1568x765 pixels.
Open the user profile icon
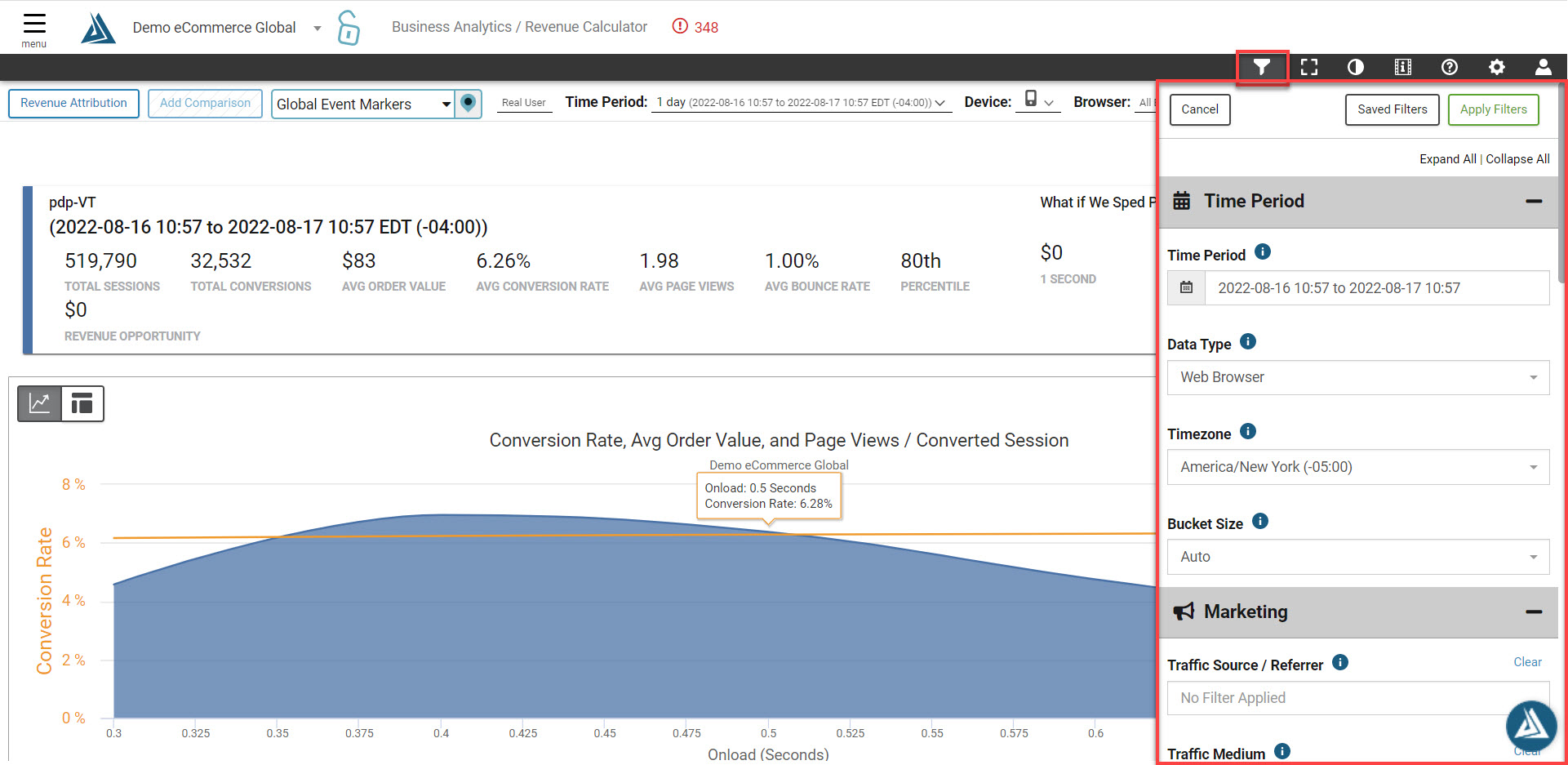point(1543,67)
